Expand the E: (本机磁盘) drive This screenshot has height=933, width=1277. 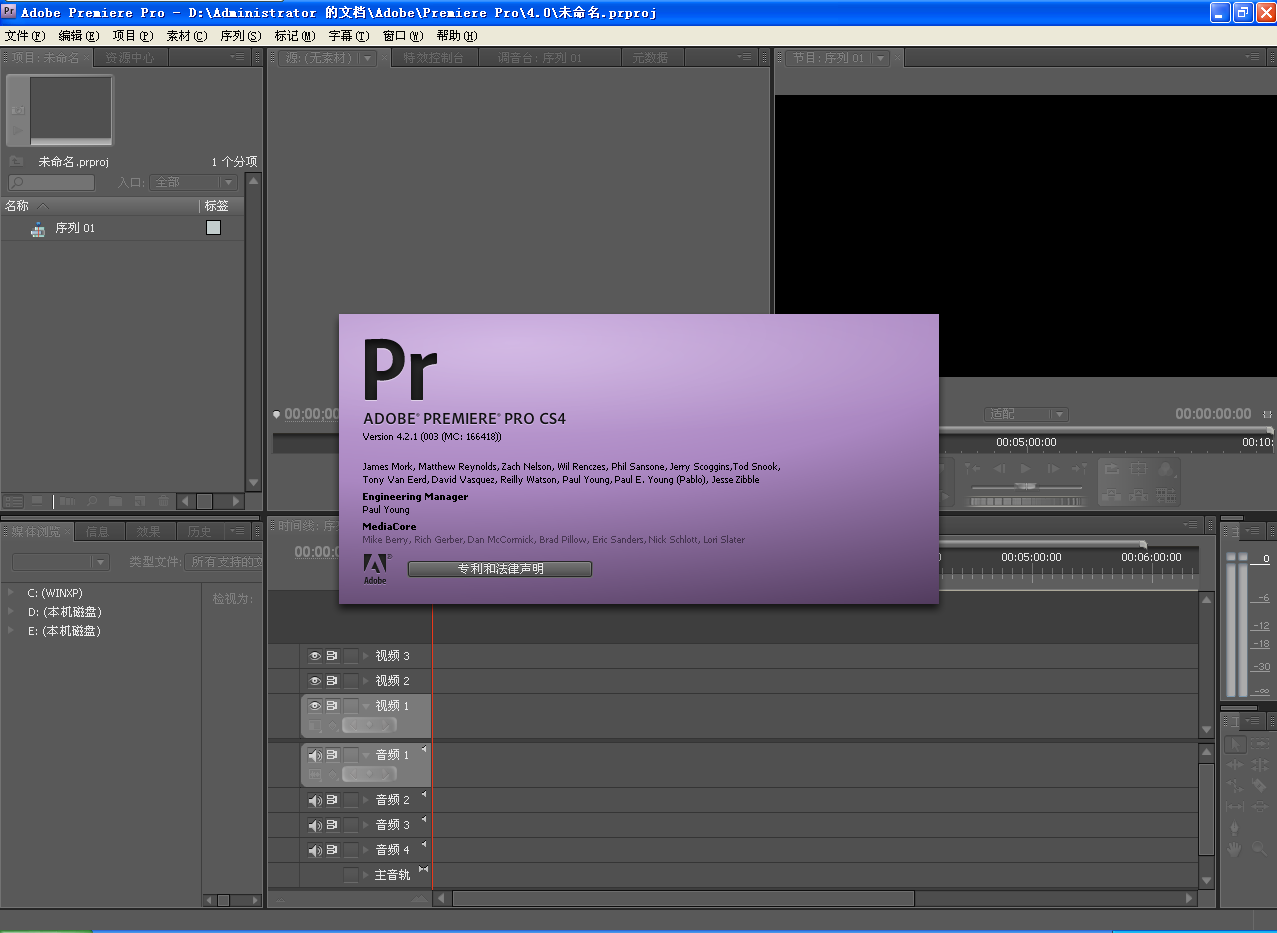coord(11,631)
